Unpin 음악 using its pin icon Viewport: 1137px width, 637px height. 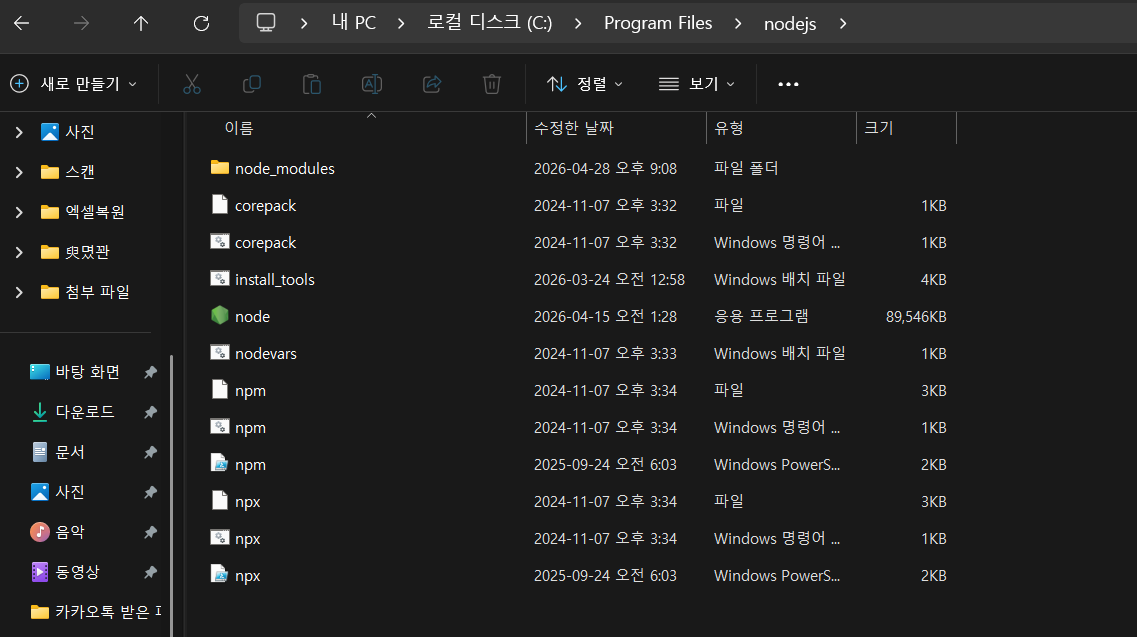tap(150, 532)
